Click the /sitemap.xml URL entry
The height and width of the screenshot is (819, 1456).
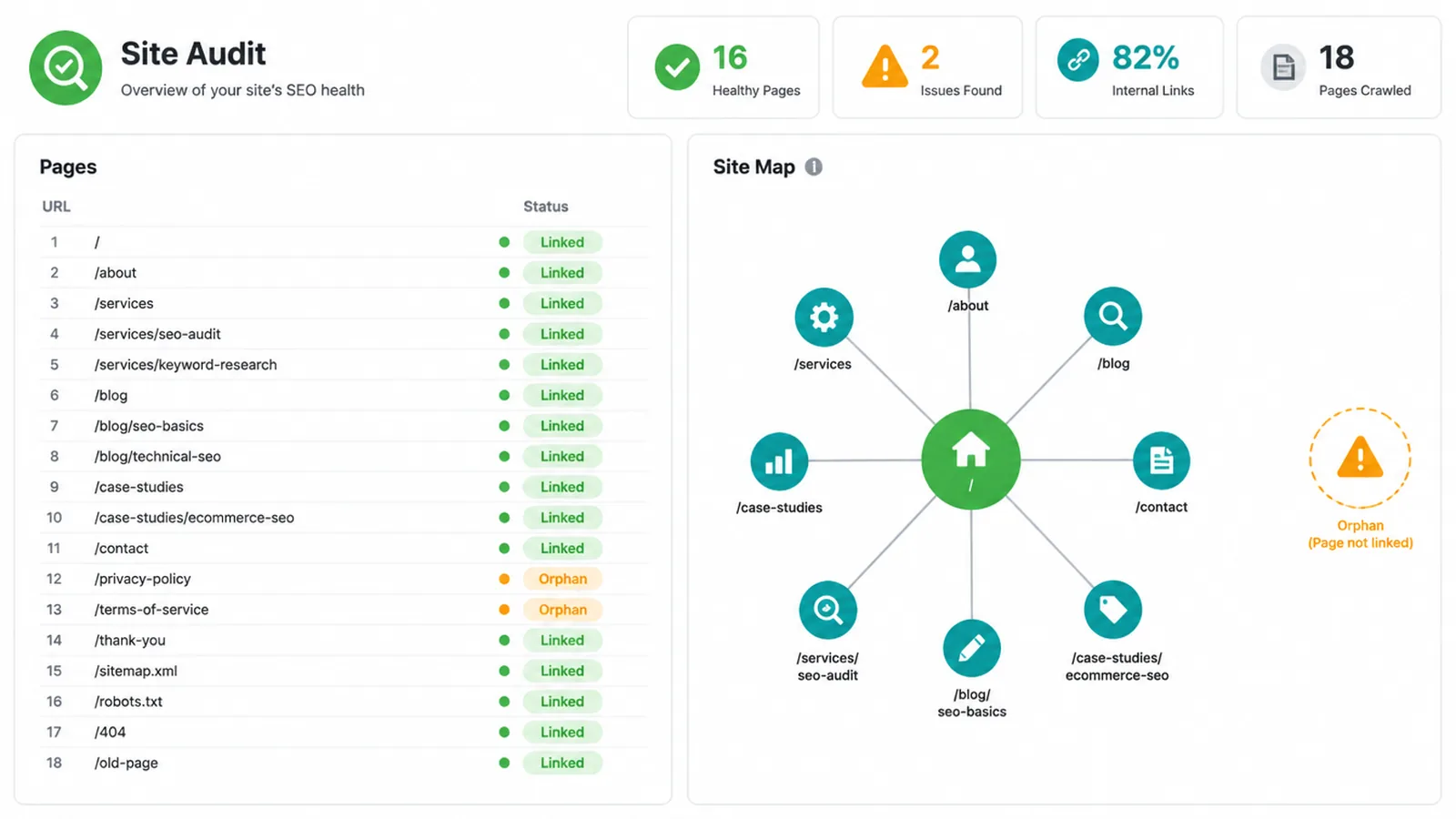136,671
